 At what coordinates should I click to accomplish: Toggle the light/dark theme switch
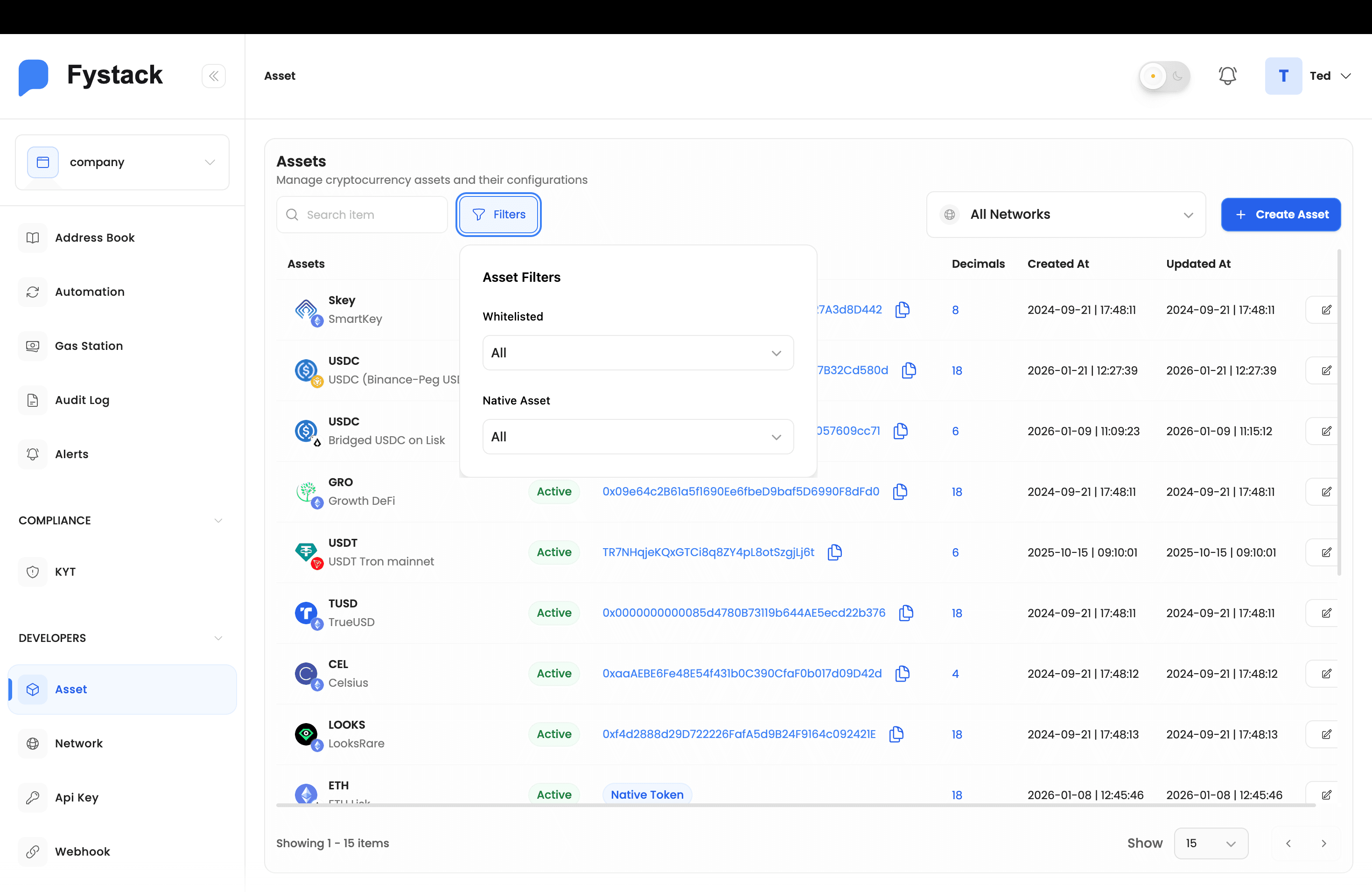point(1164,76)
